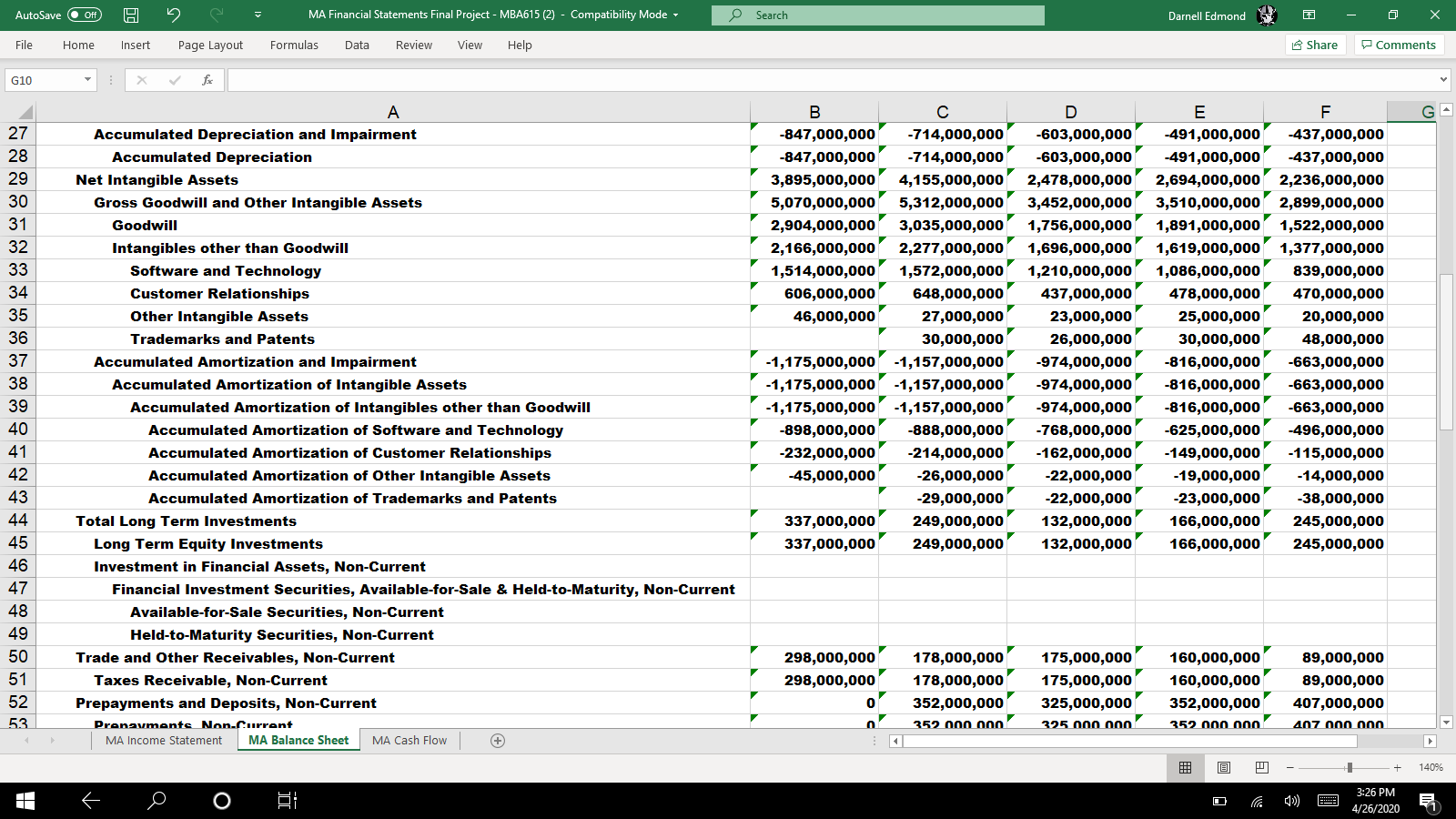Click the 140% zoom level
This screenshot has width=1456, height=819.
point(1431,768)
